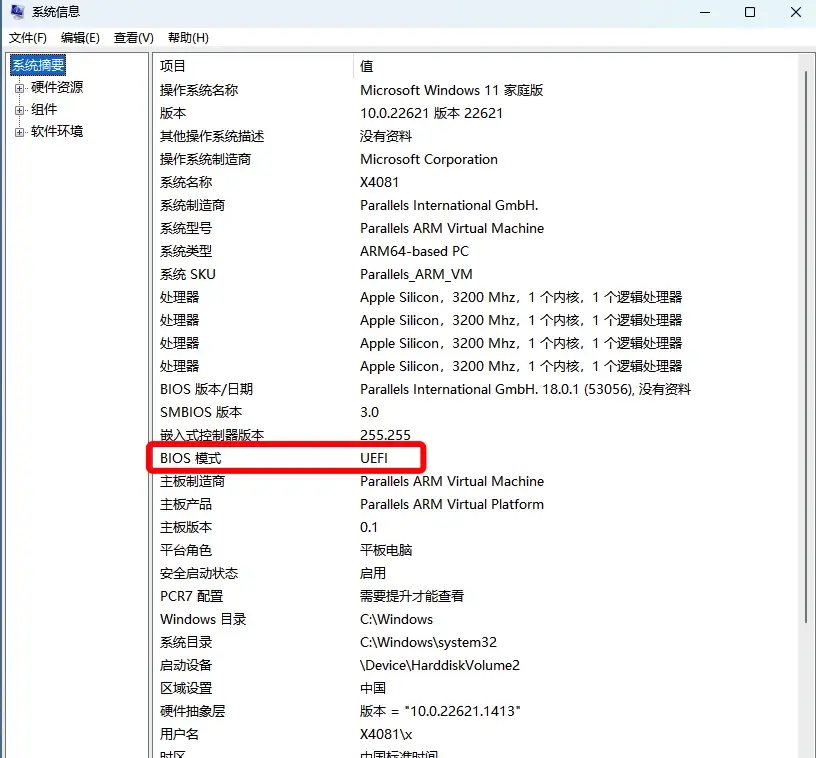This screenshot has height=758, width=816.
Task: Select the 系统 SKU row
Action: [x=475, y=274]
